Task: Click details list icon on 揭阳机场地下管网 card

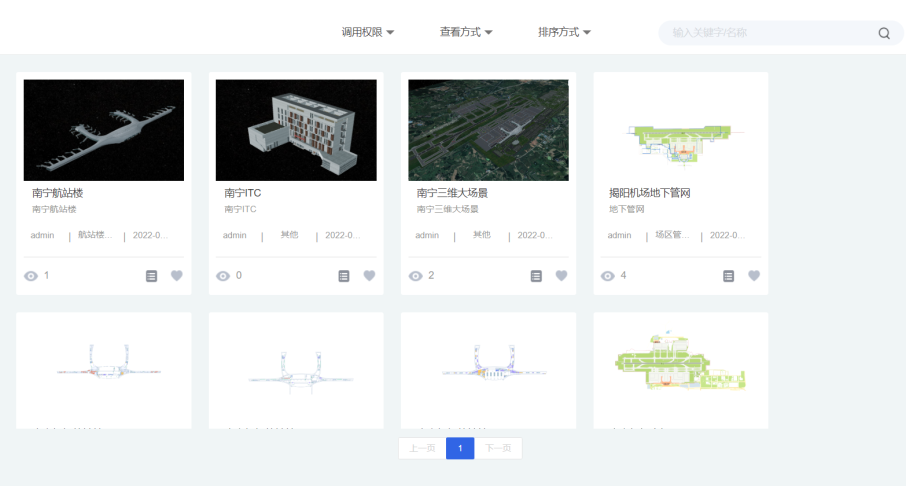Action: pyautogui.click(x=729, y=276)
